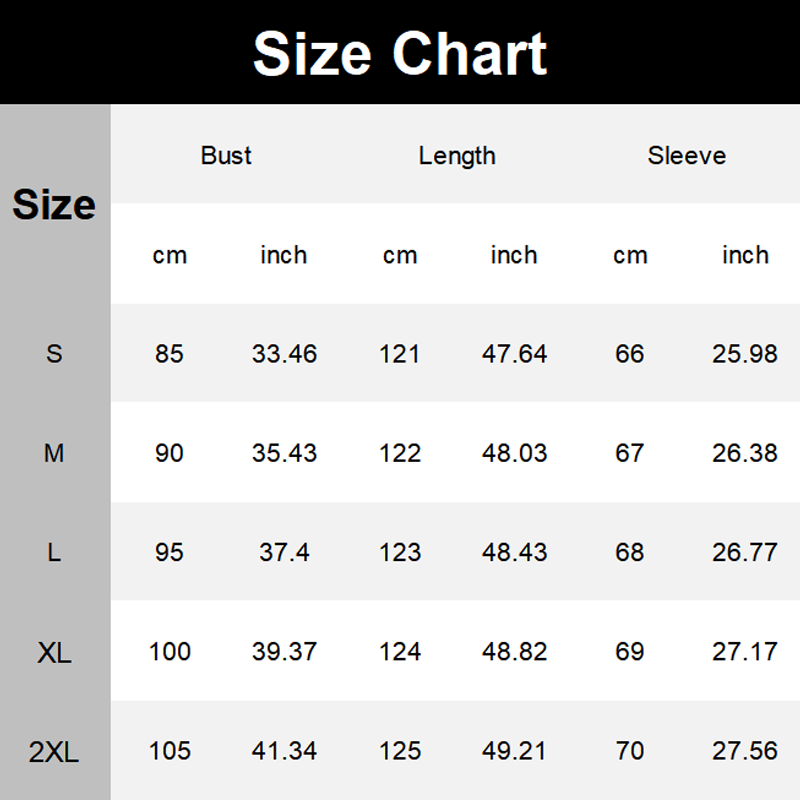Click the 69 cm sleeve value
The width and height of the screenshot is (800, 800).
[x=630, y=652]
